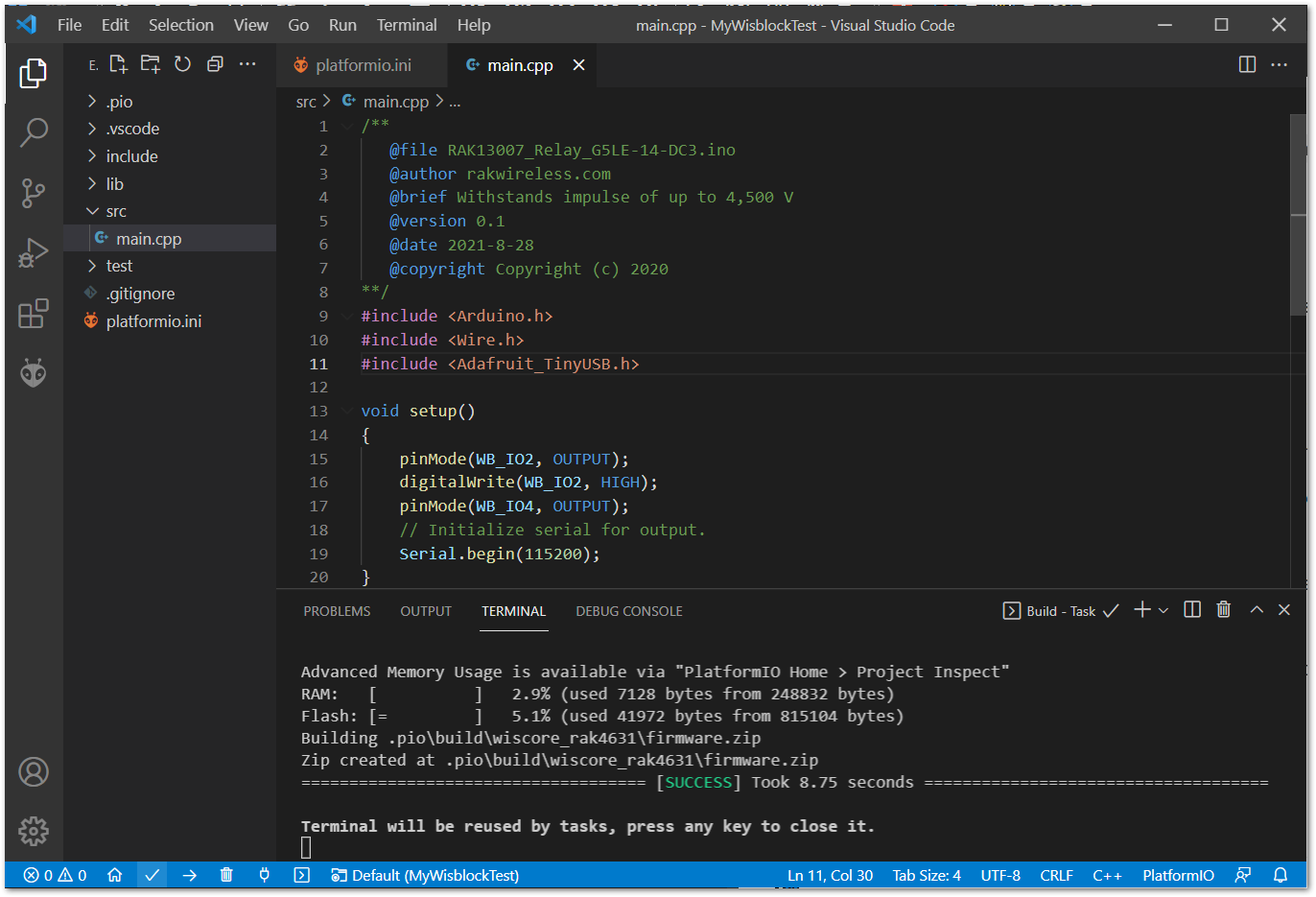Click PlatformIO Build checkmark in status bar
Viewport: 1316px width, 897px height.
[x=152, y=875]
